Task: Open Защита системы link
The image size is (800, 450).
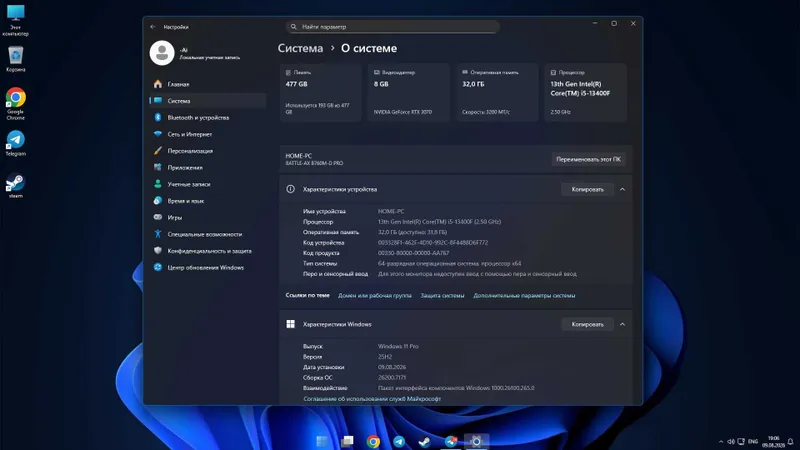Action: point(442,295)
